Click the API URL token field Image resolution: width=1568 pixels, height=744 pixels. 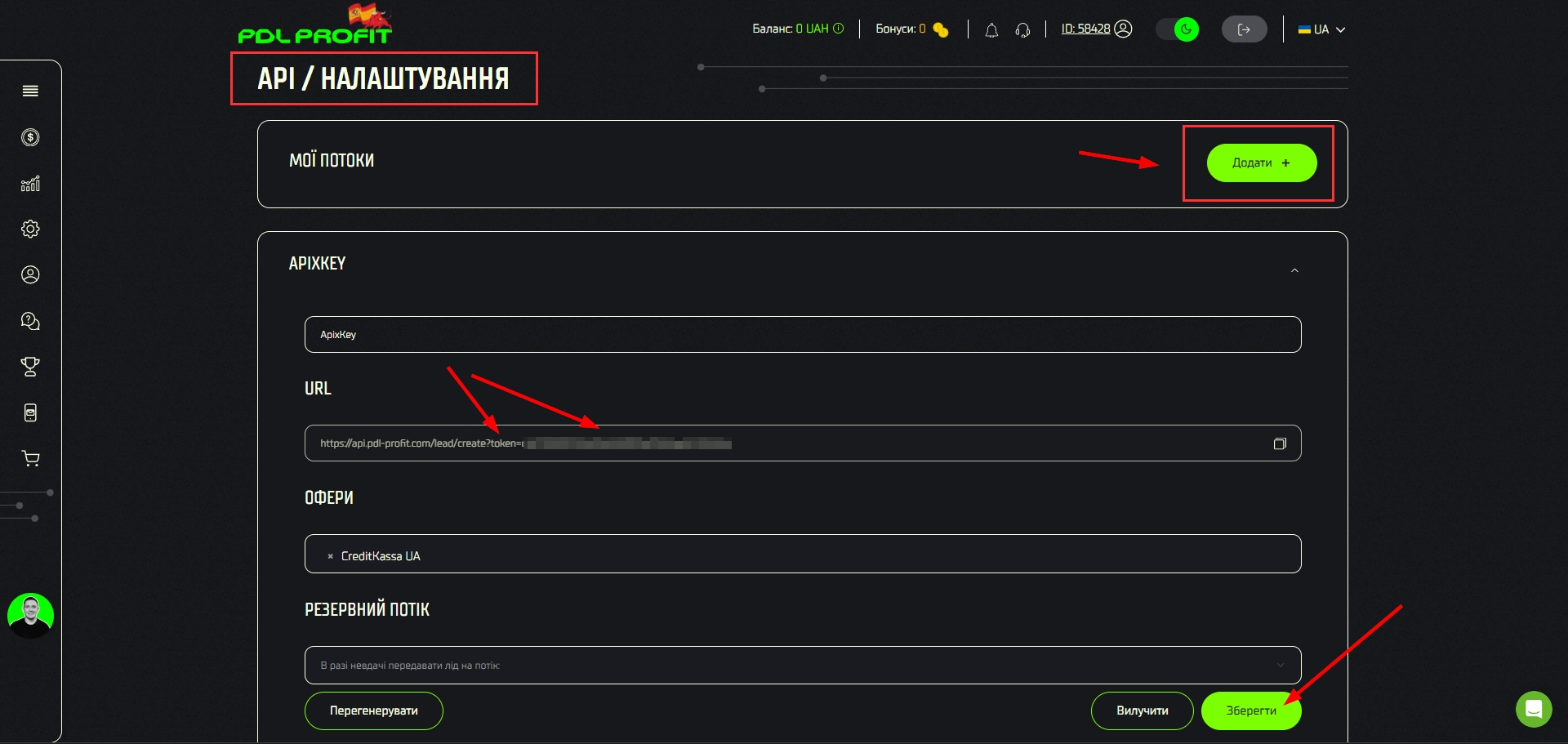[x=803, y=443]
